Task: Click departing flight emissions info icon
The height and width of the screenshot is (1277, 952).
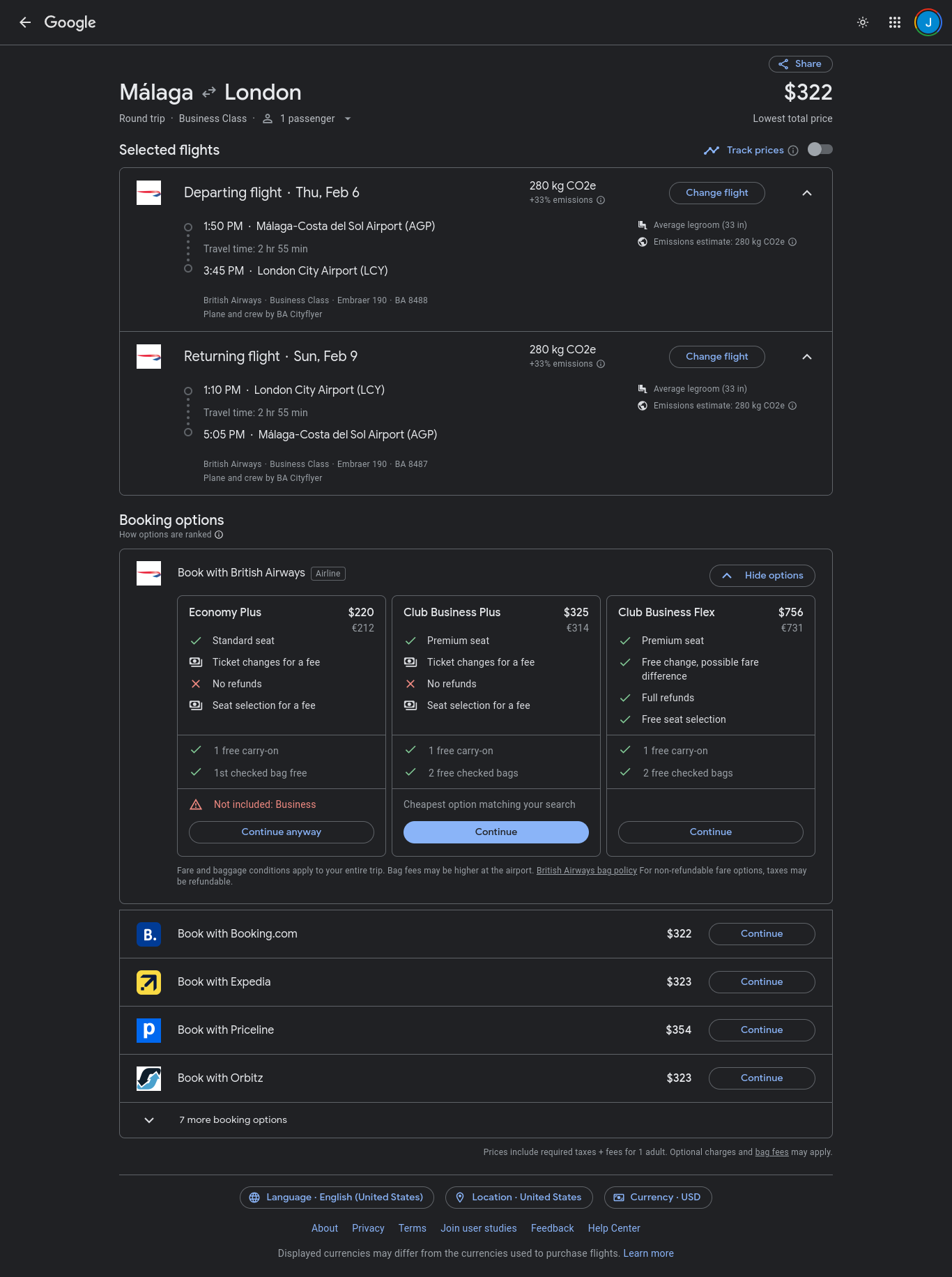Action: (x=601, y=200)
